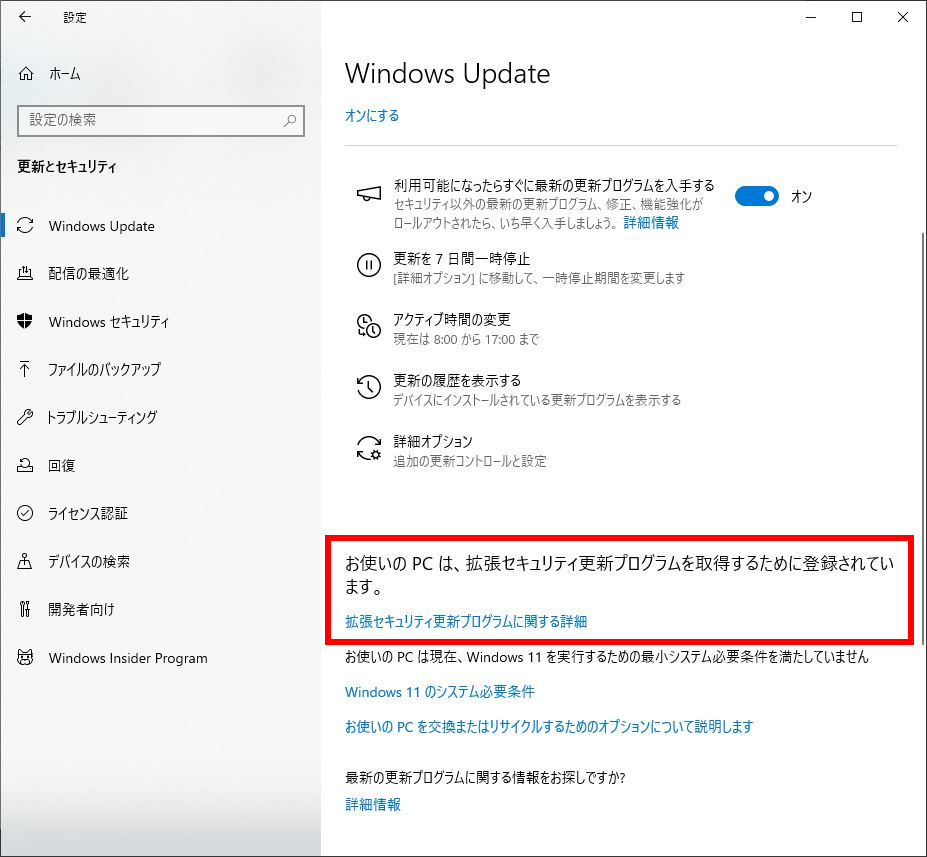Select the トラブルシューティング wrench icon
927x857 pixels.
[x=25, y=417]
